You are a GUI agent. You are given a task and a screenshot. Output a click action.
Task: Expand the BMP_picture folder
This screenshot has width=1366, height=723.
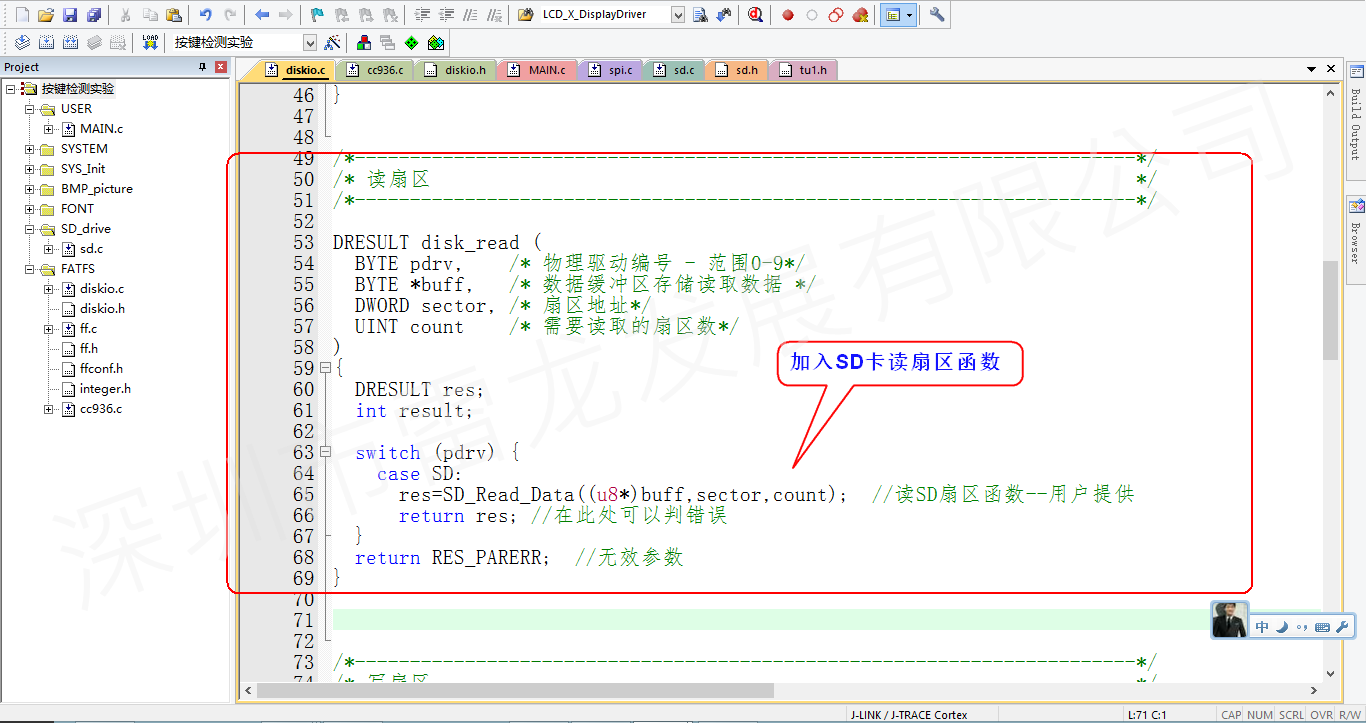tap(30, 189)
